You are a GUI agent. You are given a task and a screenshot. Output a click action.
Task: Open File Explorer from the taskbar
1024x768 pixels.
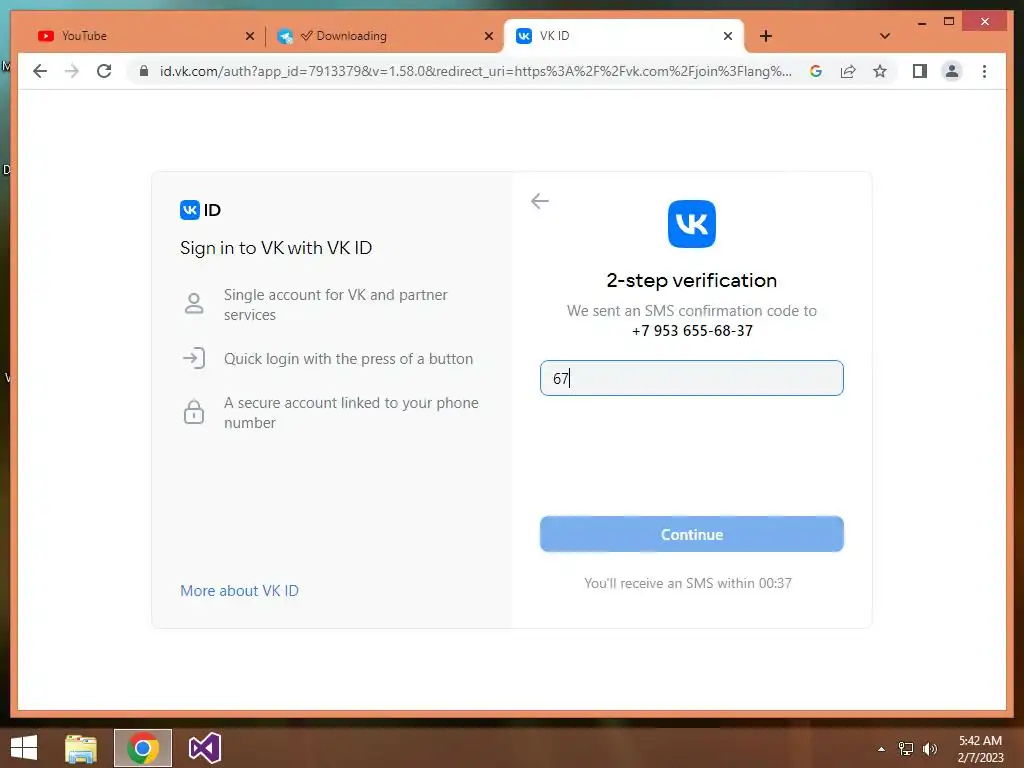pyautogui.click(x=81, y=748)
